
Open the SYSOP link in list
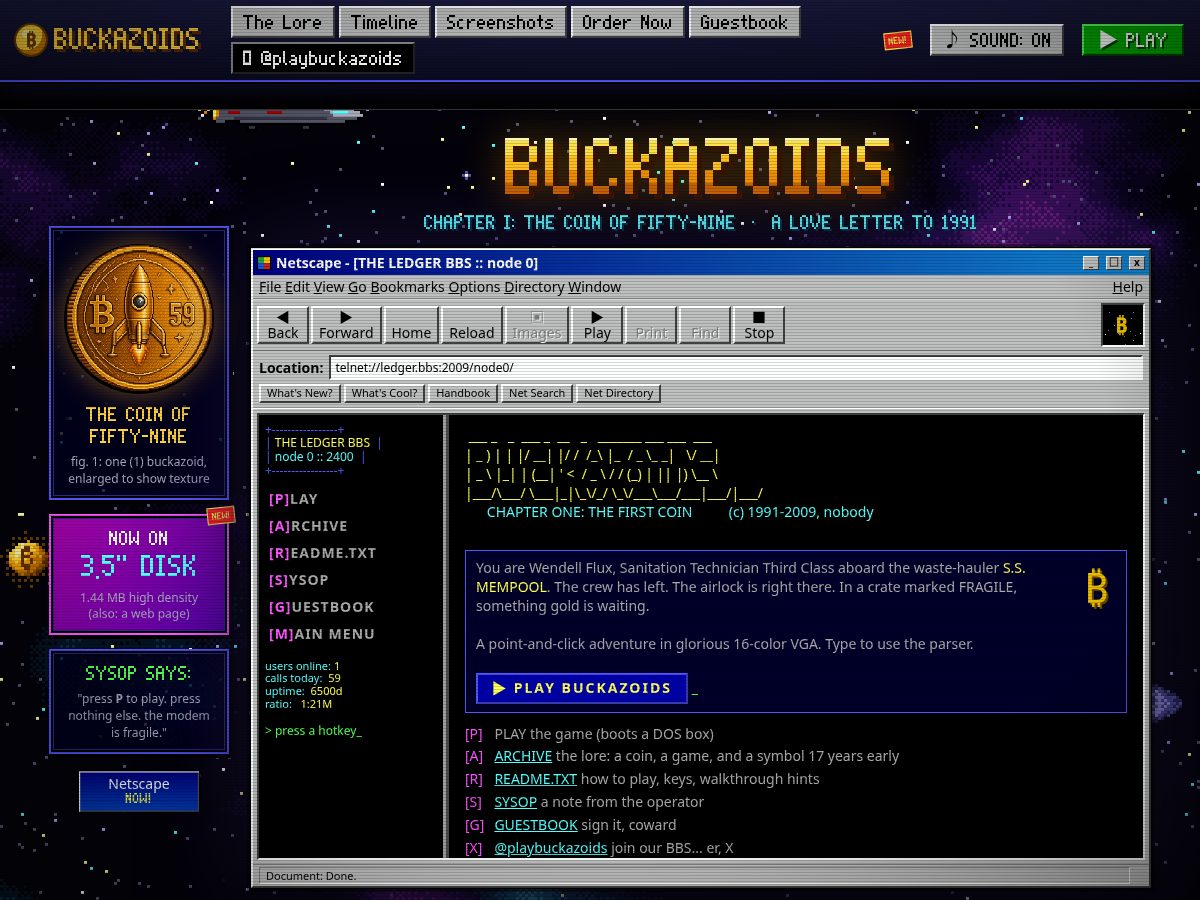[x=515, y=802]
